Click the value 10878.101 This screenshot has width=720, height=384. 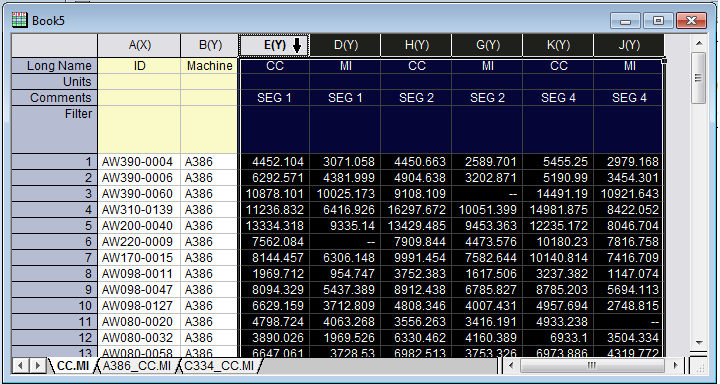coord(274,193)
